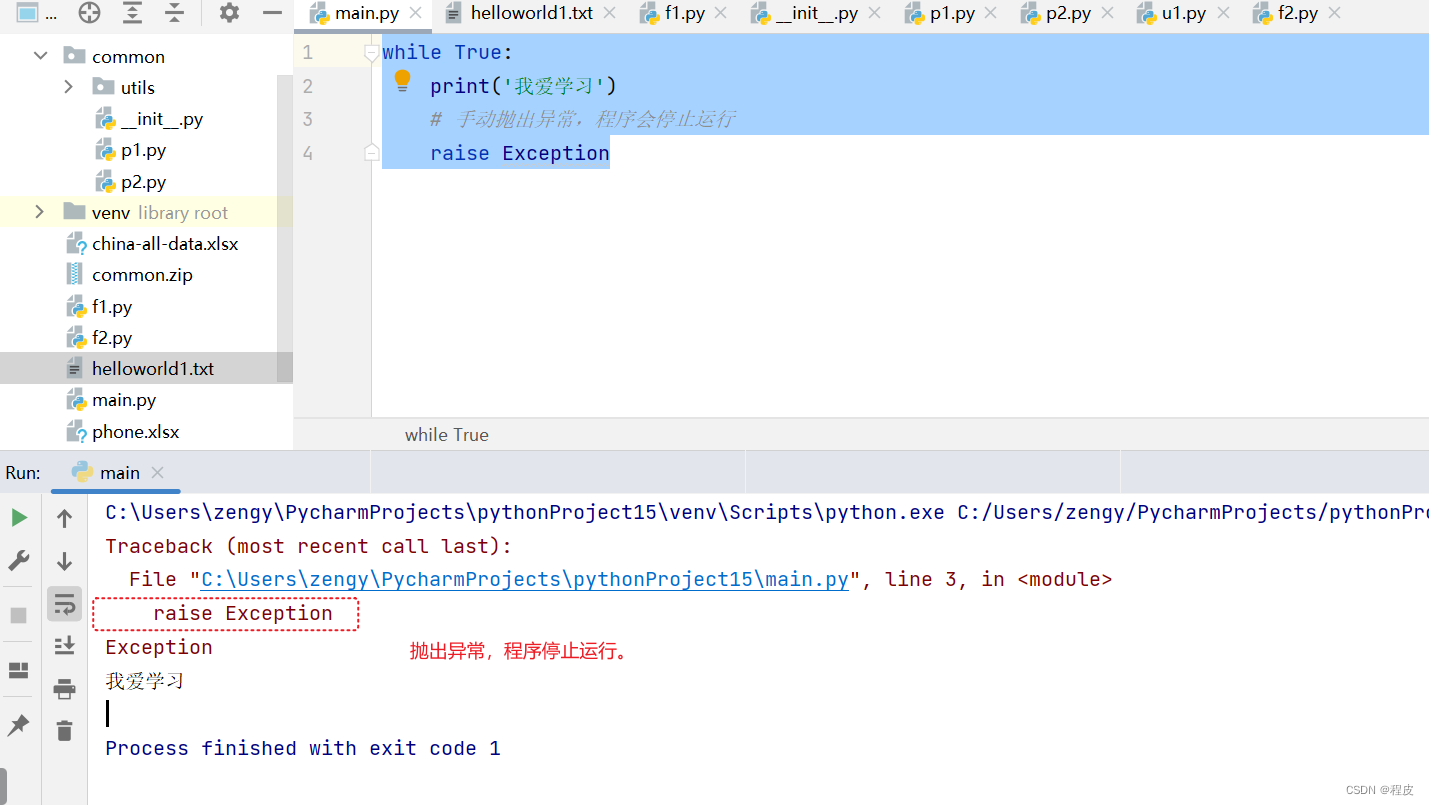Select china-all-data.xlsx file
The width and height of the screenshot is (1429, 805).
[152, 244]
